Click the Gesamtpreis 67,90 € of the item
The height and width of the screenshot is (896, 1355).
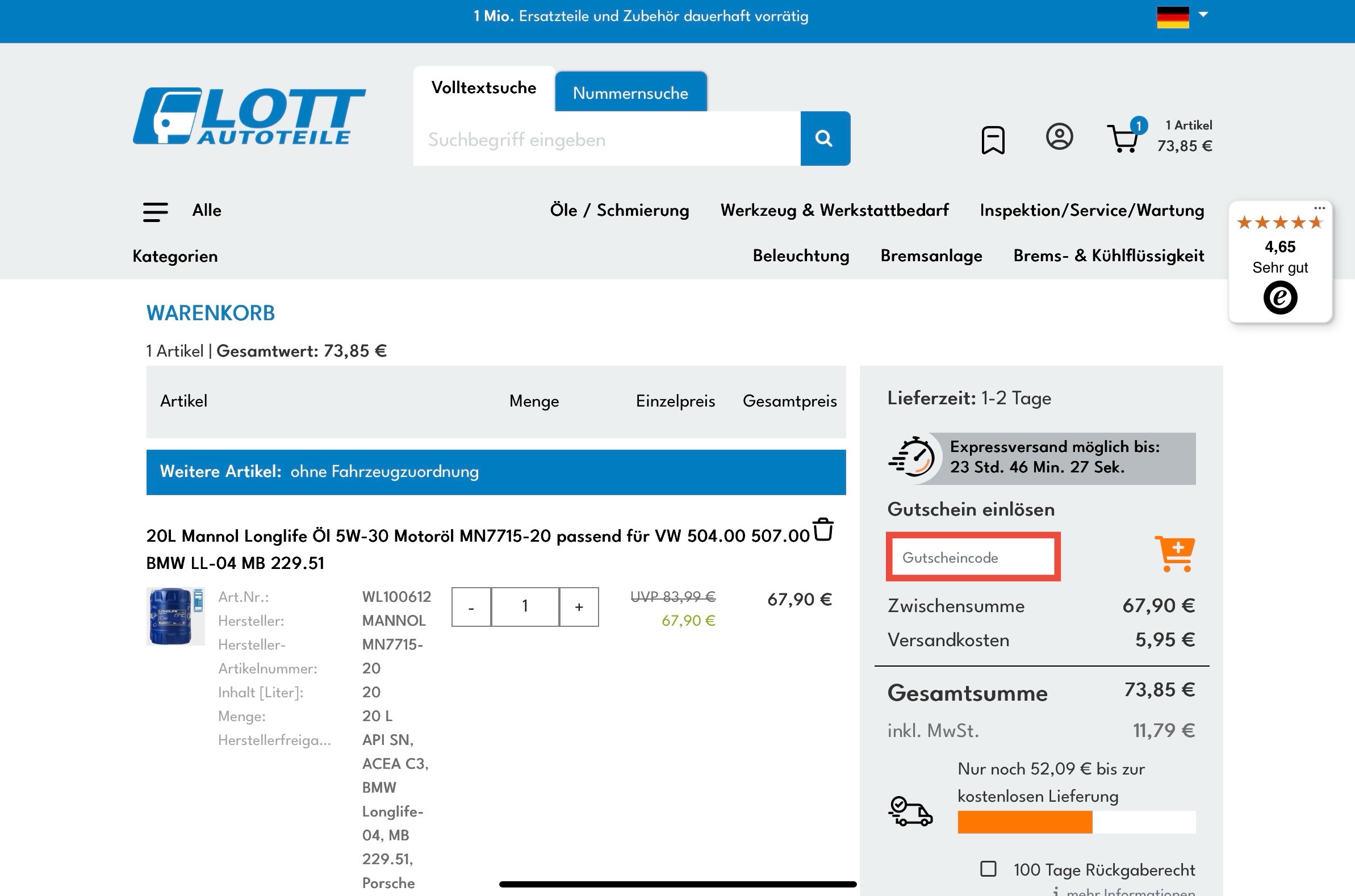click(x=799, y=600)
